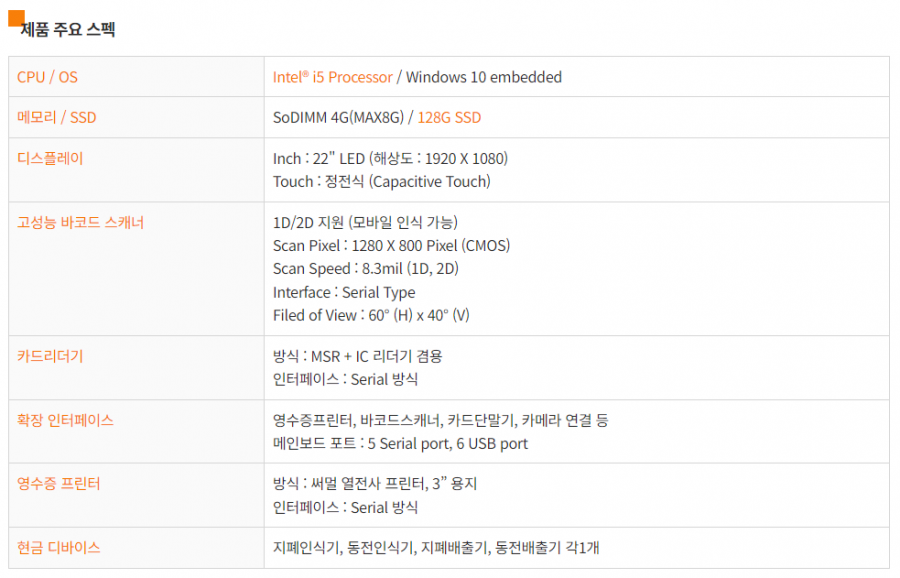Click the orange square icon beside the heading
The width and height of the screenshot is (900, 578).
(16, 17)
